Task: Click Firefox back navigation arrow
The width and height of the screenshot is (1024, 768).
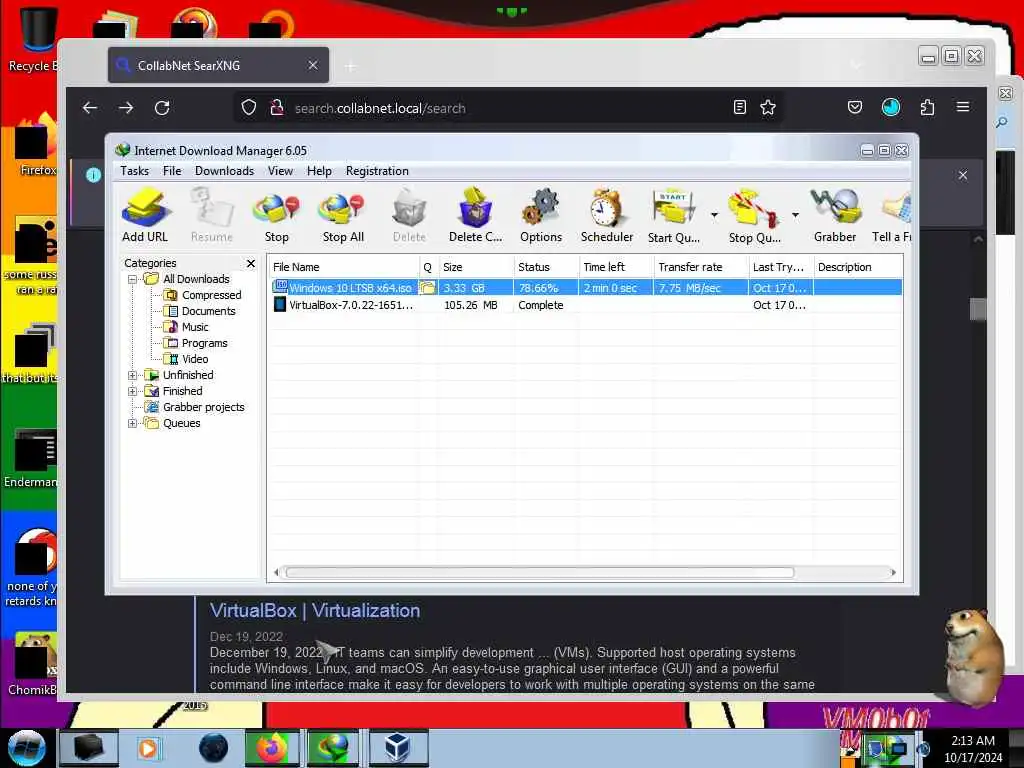Action: click(90, 108)
